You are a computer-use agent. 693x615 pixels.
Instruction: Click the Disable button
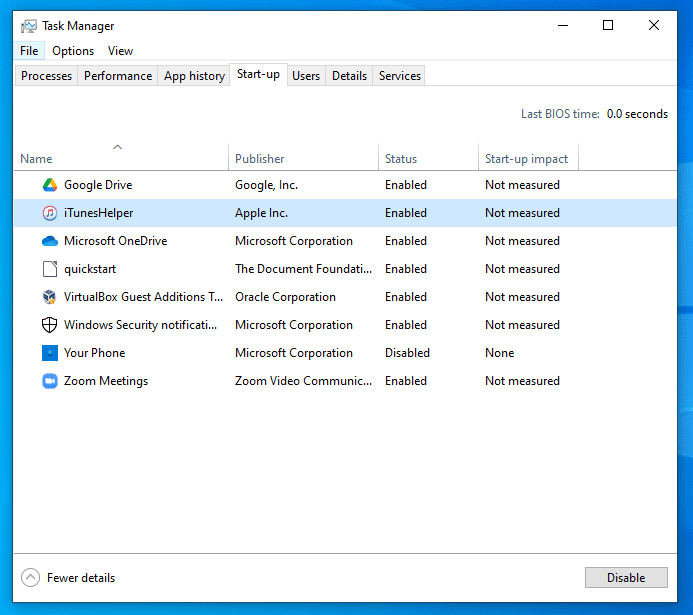pyautogui.click(x=626, y=577)
